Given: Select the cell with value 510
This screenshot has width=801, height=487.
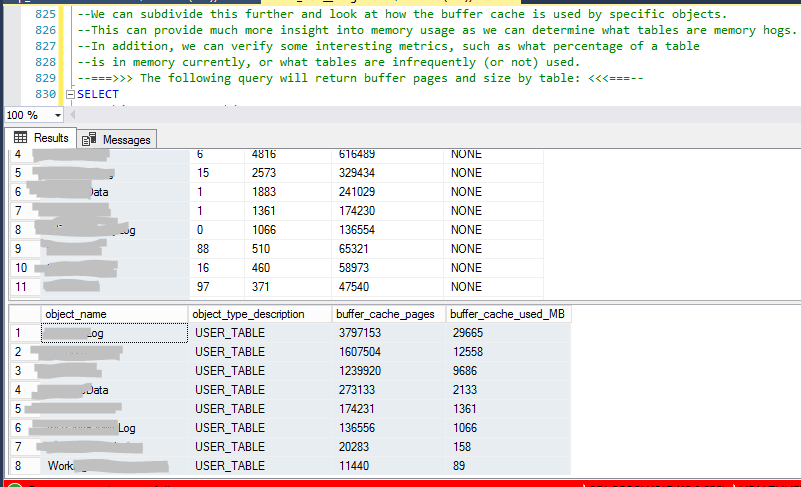Looking at the screenshot, I should pos(288,249).
